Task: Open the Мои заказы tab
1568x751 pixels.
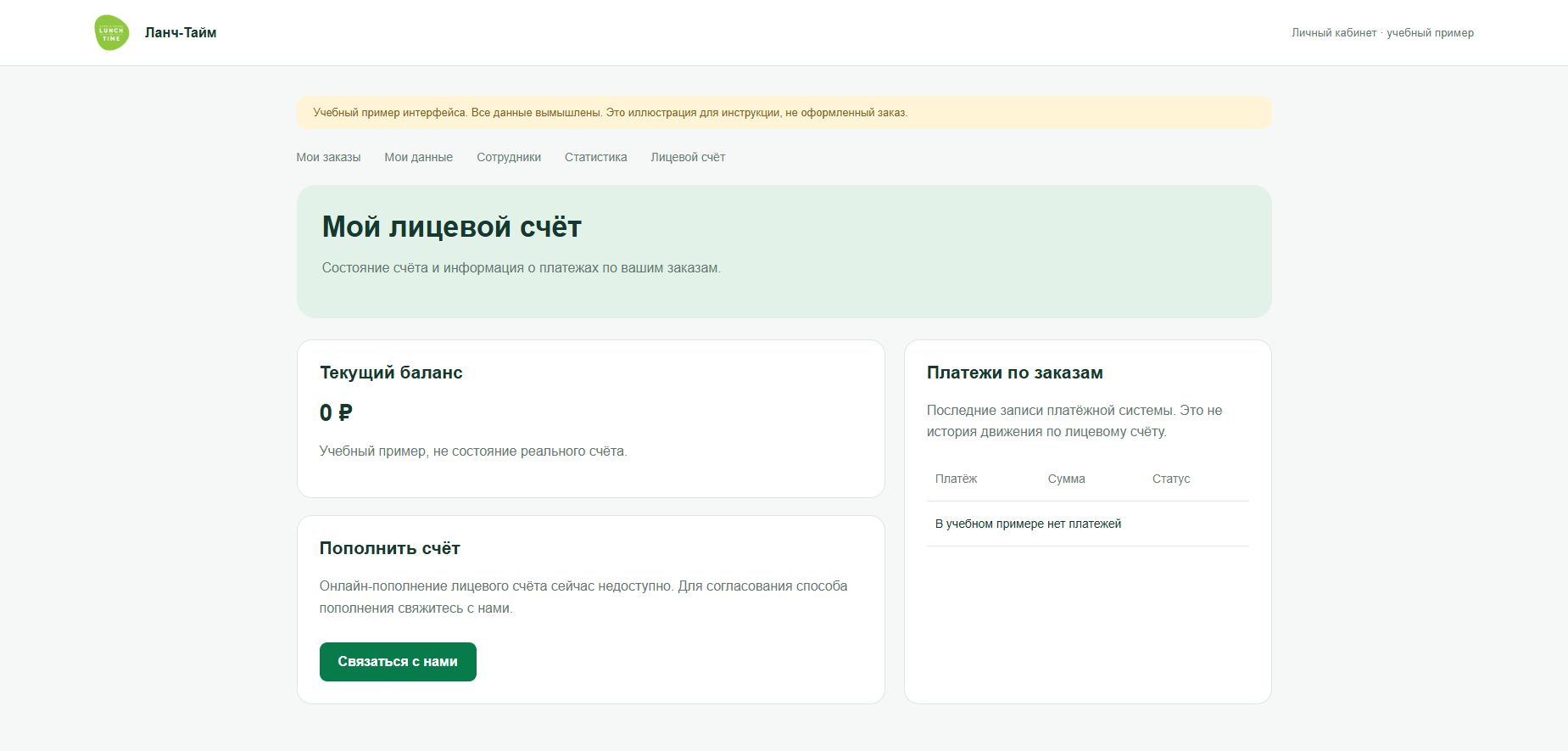Action: pos(328,157)
